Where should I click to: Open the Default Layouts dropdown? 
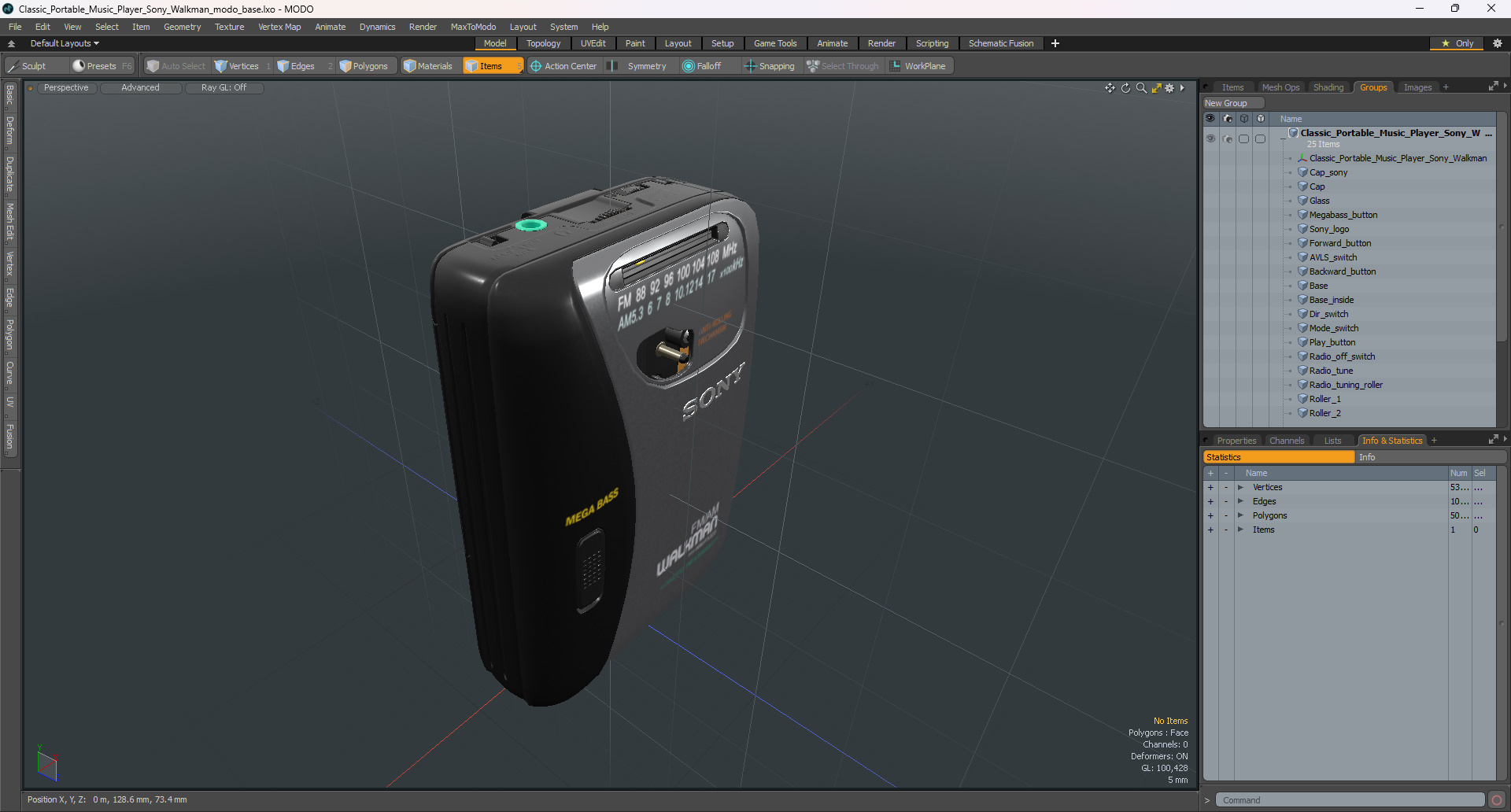(65, 43)
